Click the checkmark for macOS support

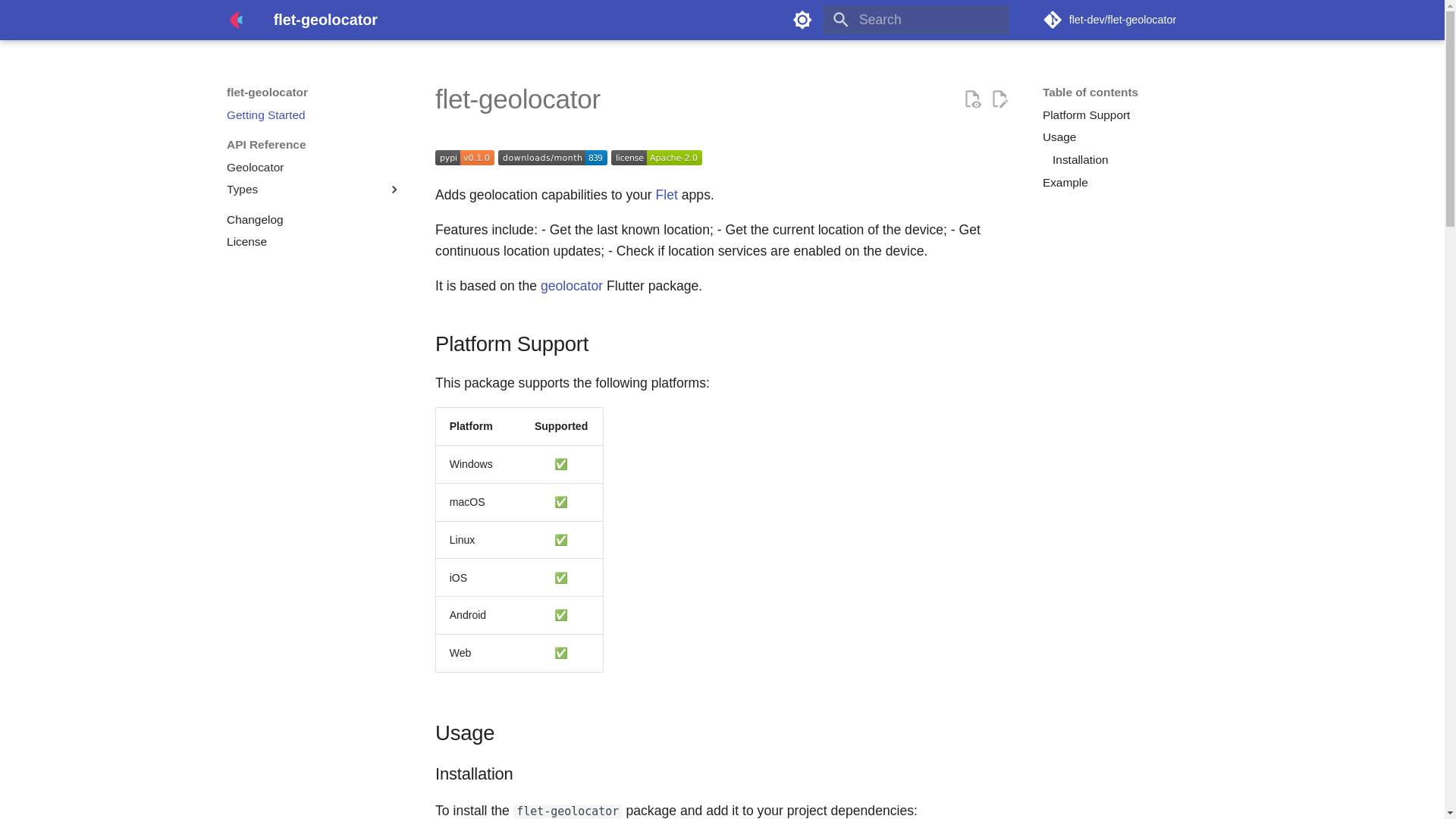click(561, 502)
